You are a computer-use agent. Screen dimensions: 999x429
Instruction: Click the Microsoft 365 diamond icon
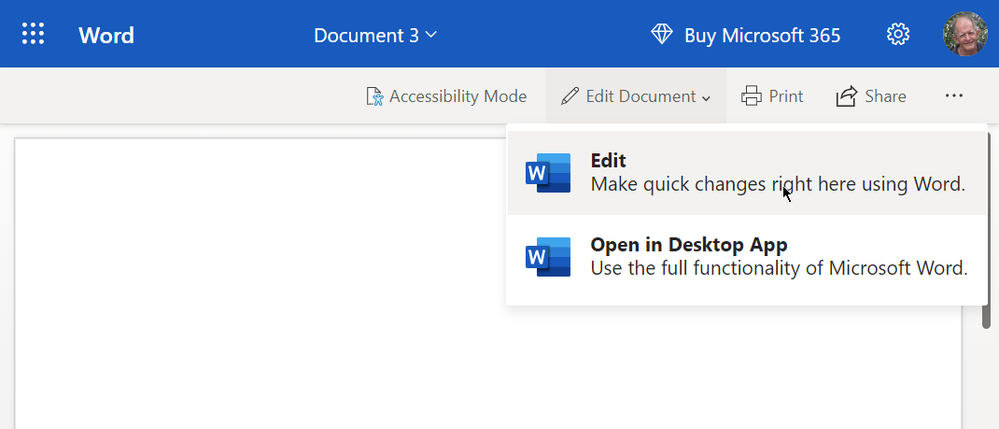[x=662, y=35]
